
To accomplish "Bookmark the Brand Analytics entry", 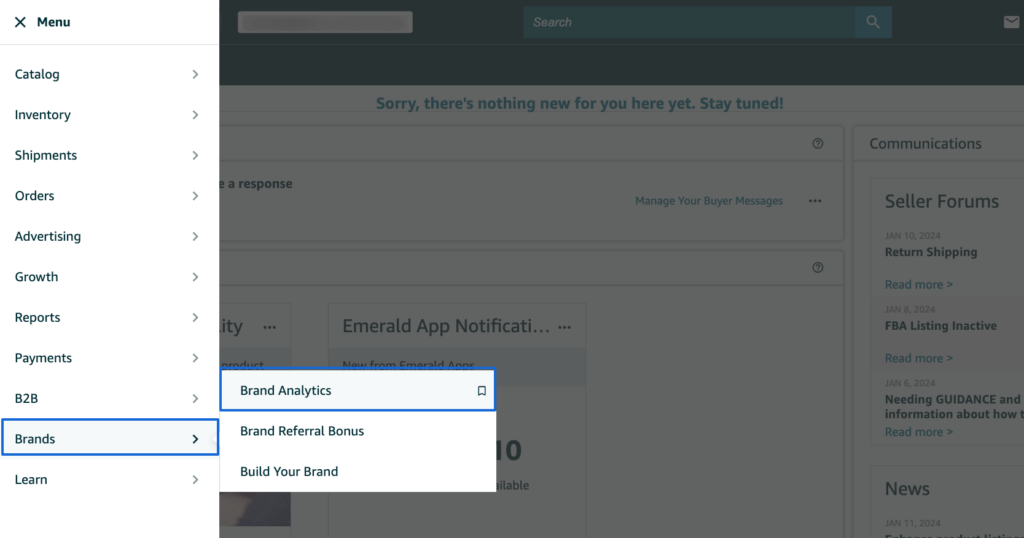I will [481, 390].
